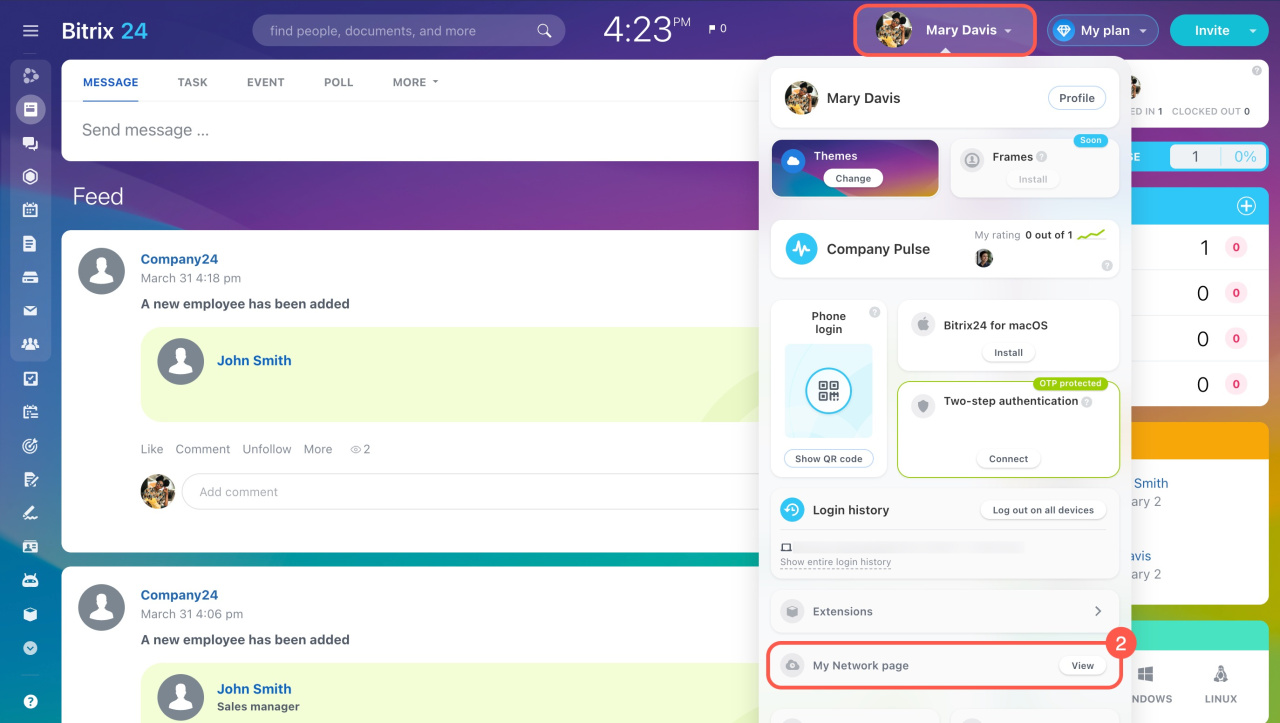Click Comment on first feed post
This screenshot has width=1280, height=723.
coord(203,449)
